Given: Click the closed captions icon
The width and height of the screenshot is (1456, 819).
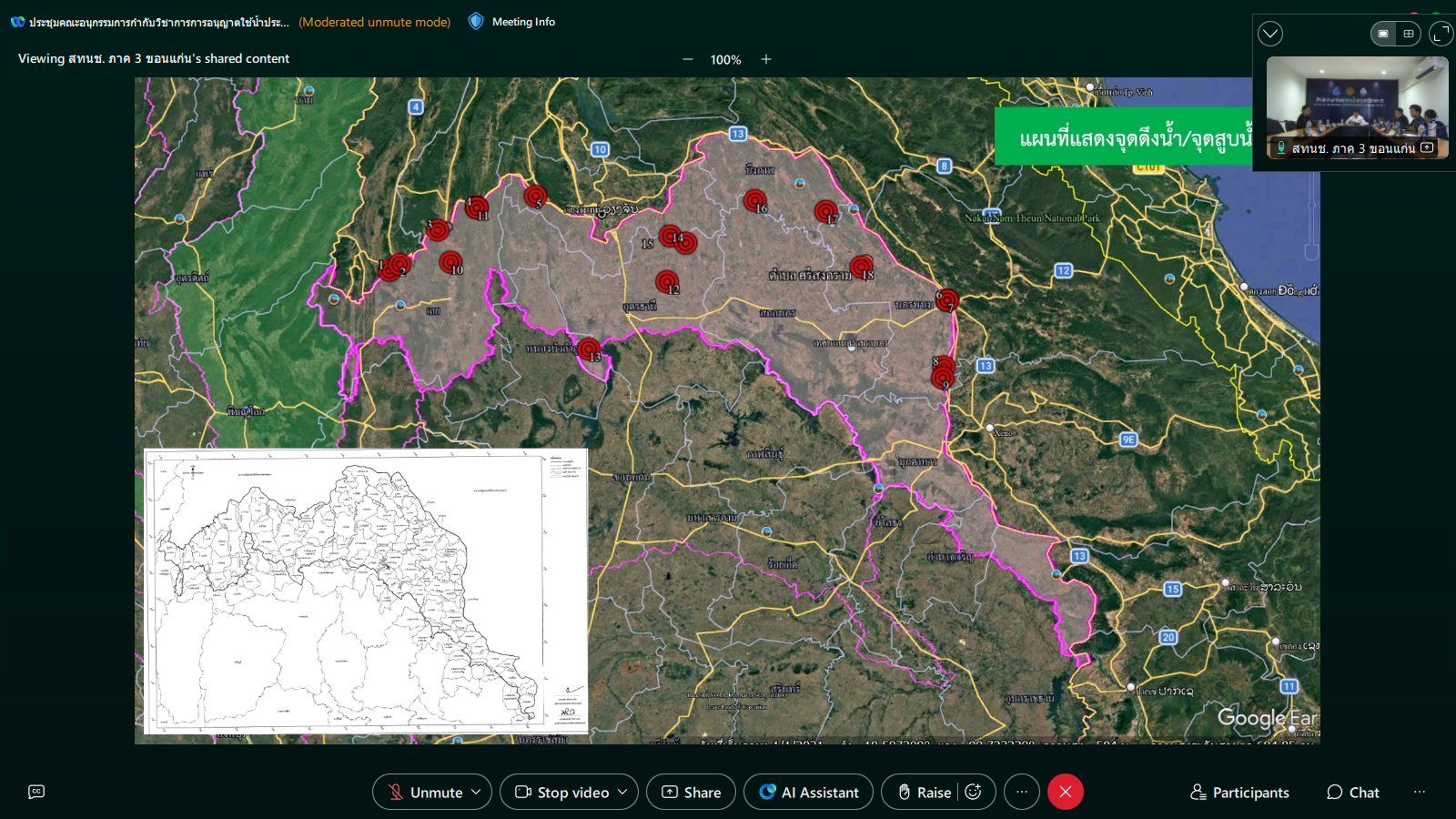Looking at the screenshot, I should coord(36,792).
